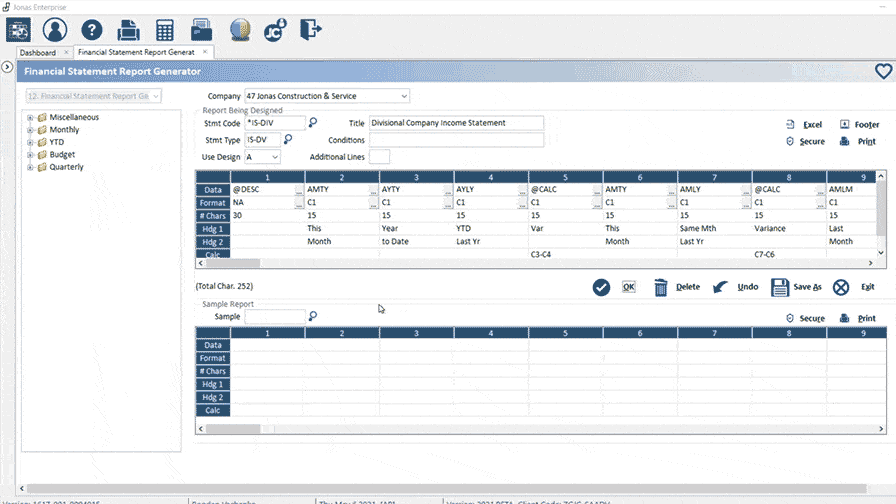Select the Variance heading cell in column 8
The height and width of the screenshot is (504, 896).
pos(789,228)
